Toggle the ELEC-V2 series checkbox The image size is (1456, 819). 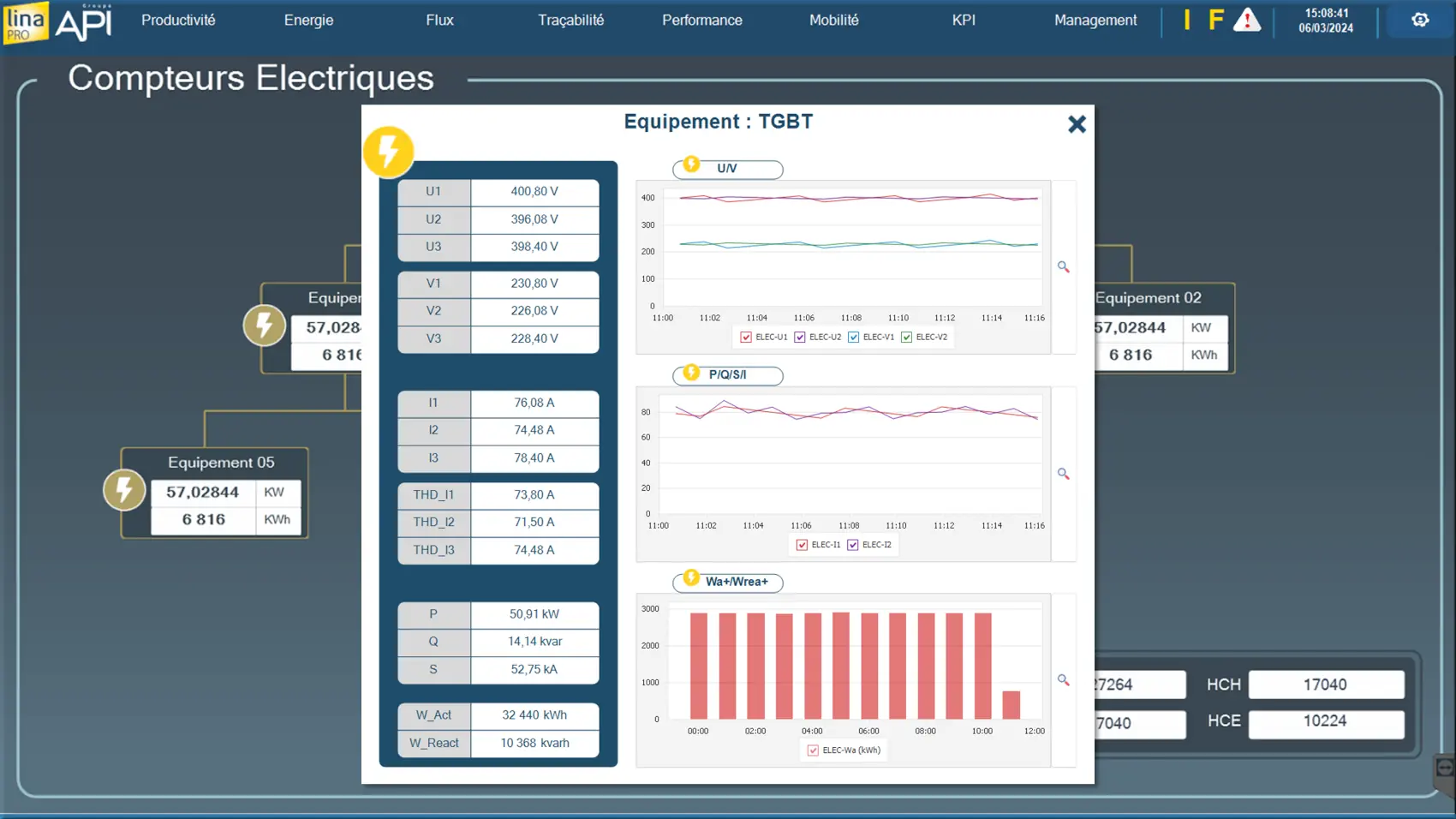pos(906,338)
